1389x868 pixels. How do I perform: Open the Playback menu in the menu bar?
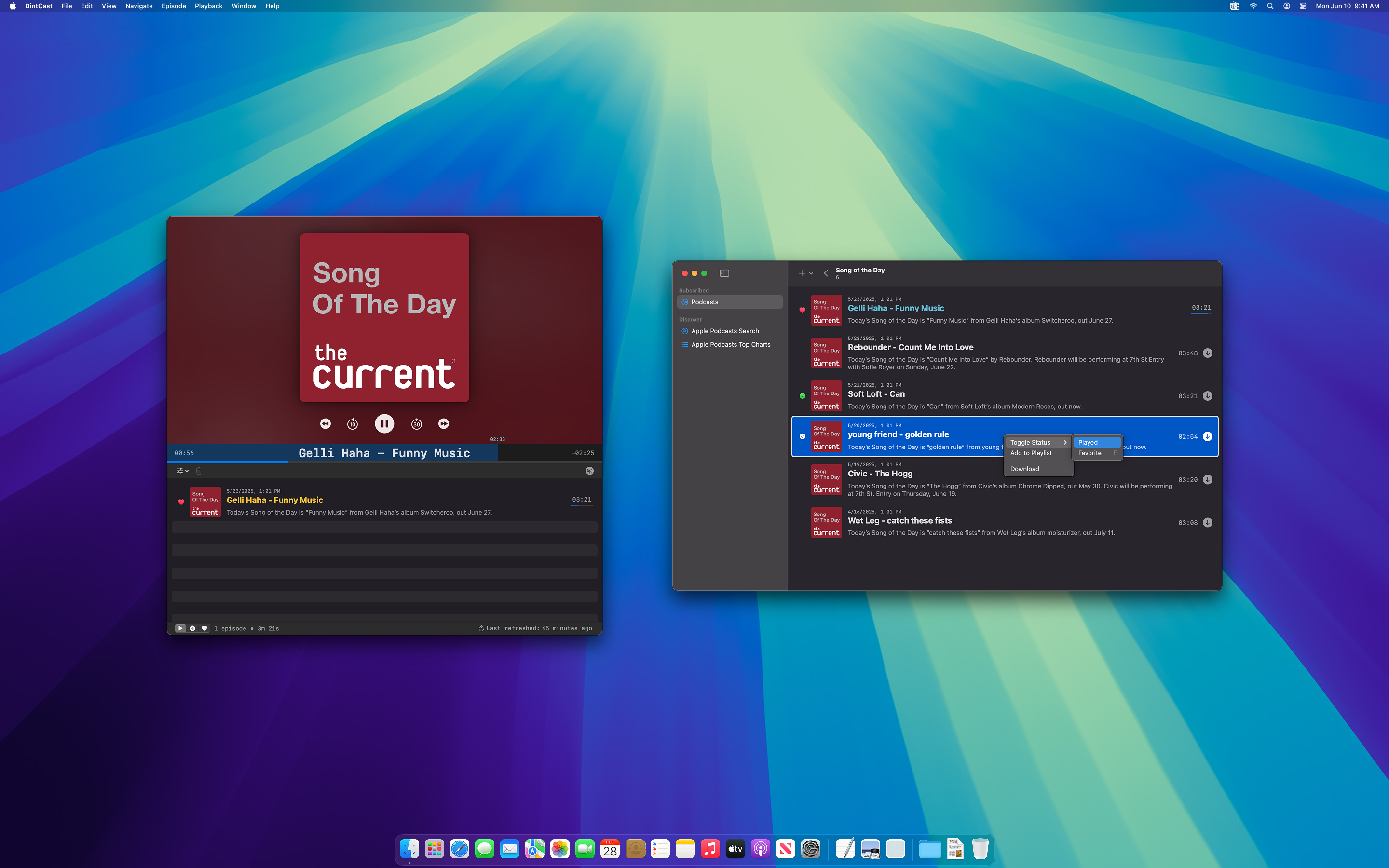[208, 6]
